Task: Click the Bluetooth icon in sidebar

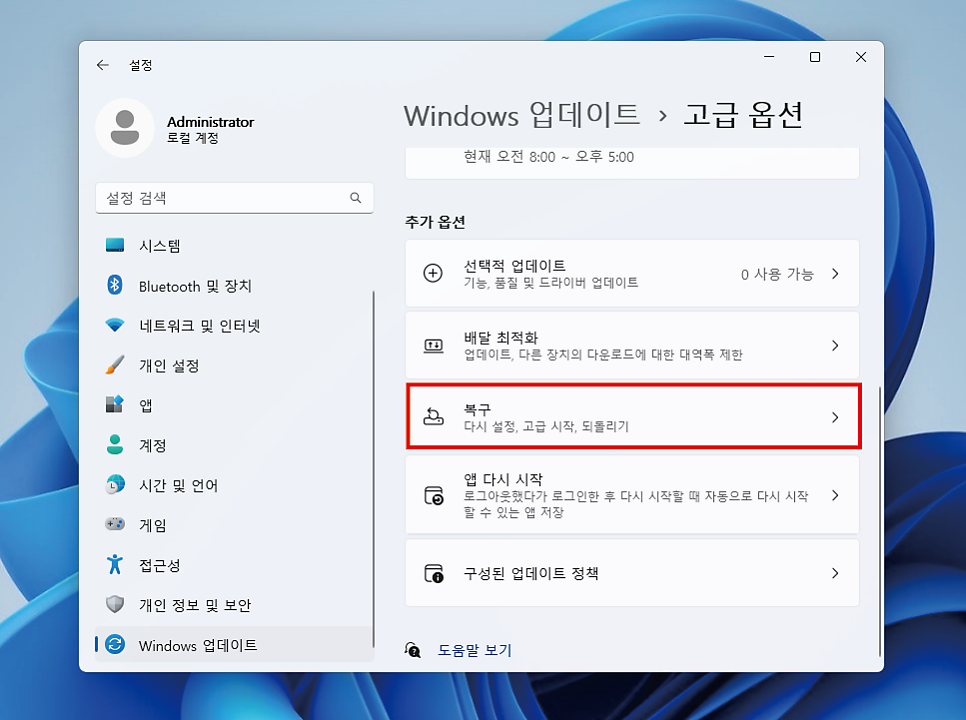Action: point(115,285)
